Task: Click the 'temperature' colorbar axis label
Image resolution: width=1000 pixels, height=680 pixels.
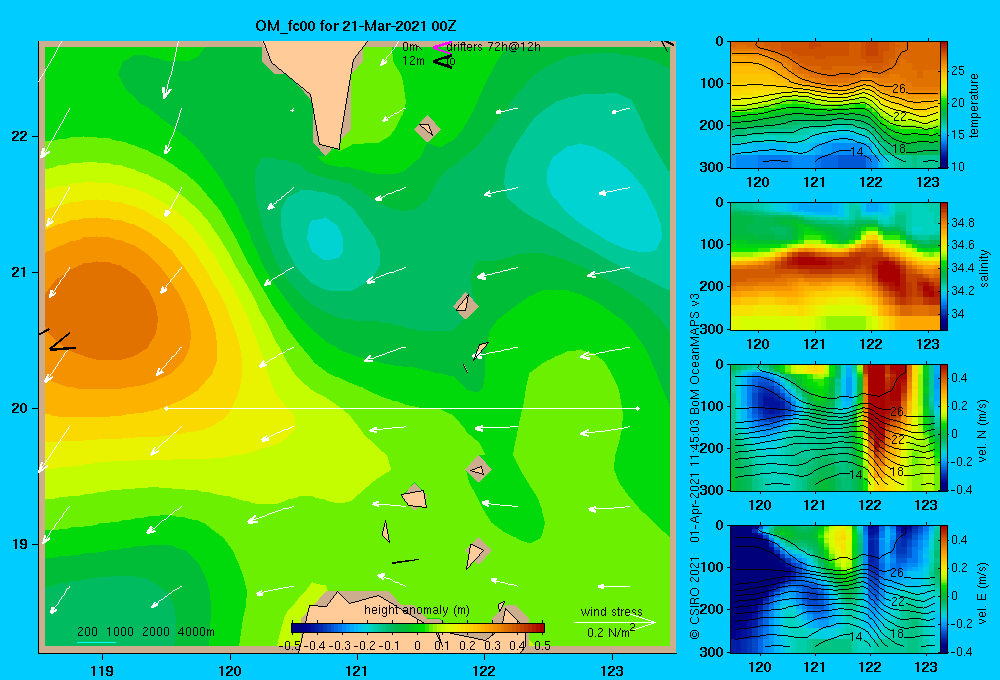Action: tap(973, 105)
